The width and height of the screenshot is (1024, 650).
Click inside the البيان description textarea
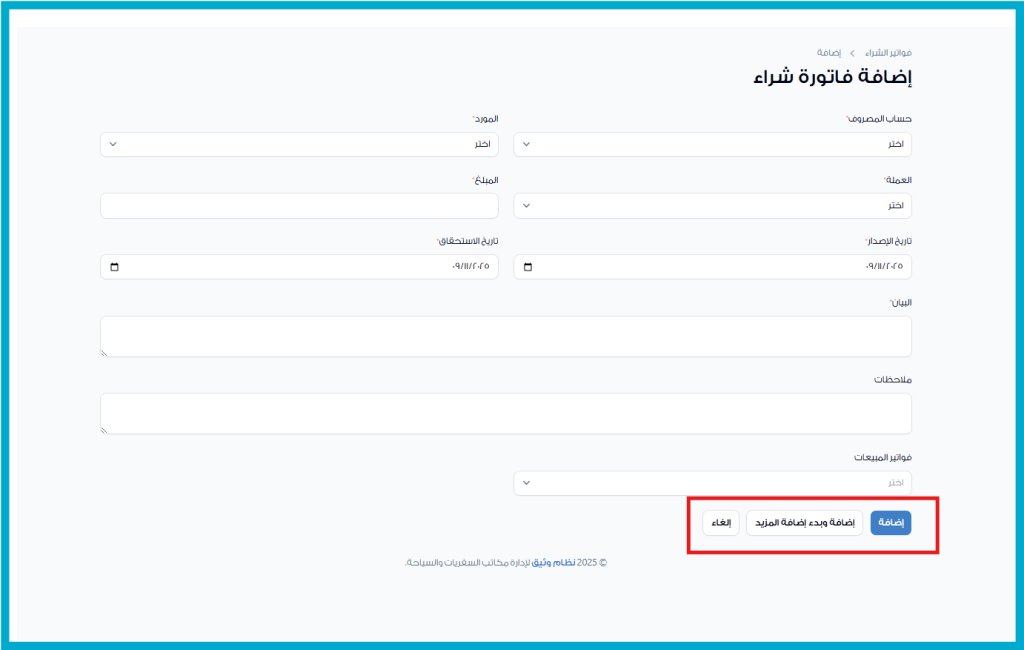[506, 336]
